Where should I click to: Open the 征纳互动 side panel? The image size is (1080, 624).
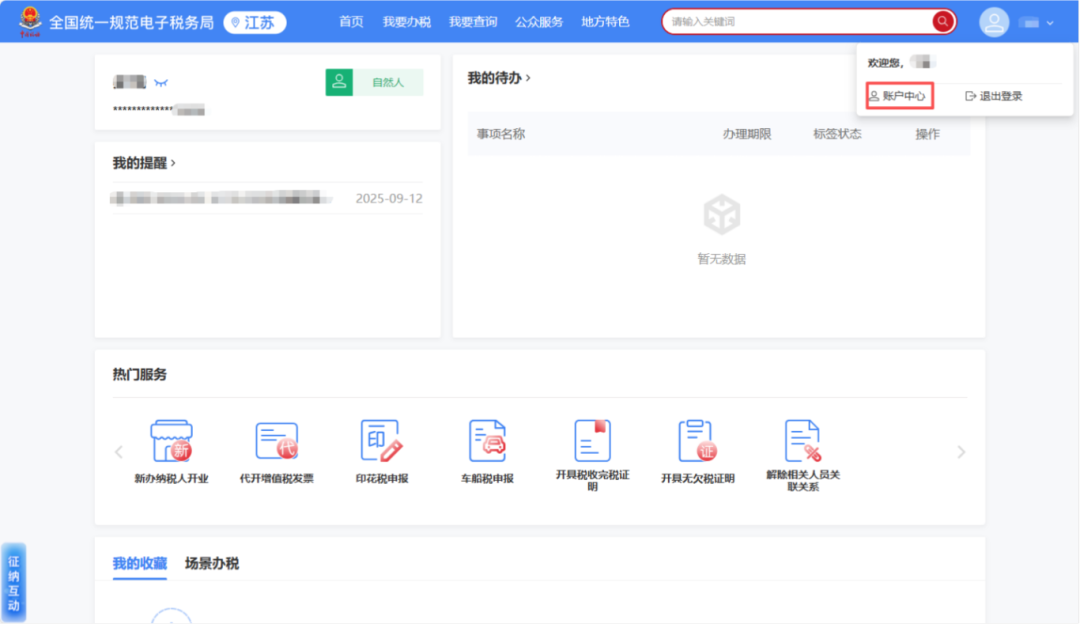click(x=13, y=583)
